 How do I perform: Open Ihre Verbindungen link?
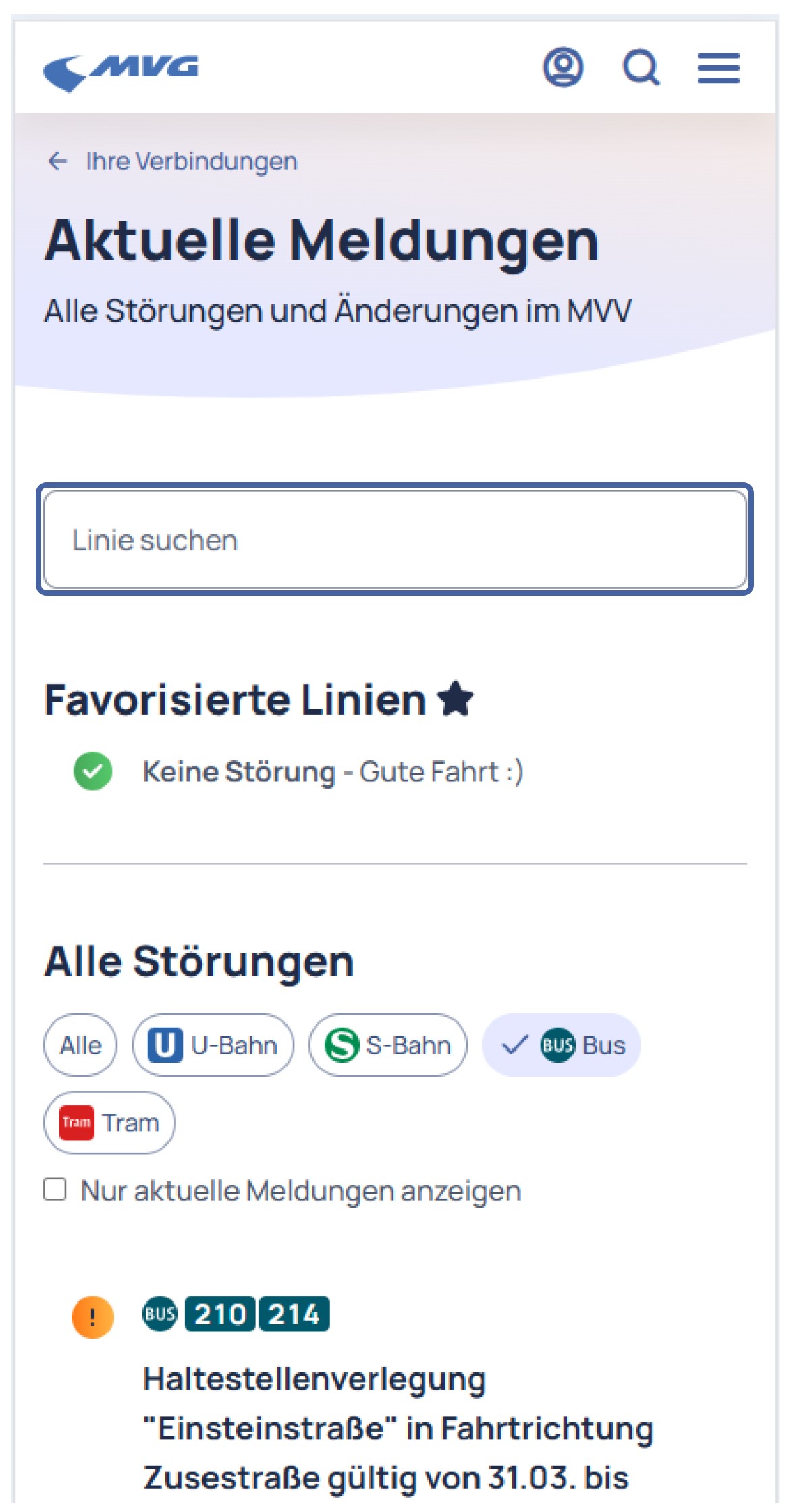pos(192,161)
